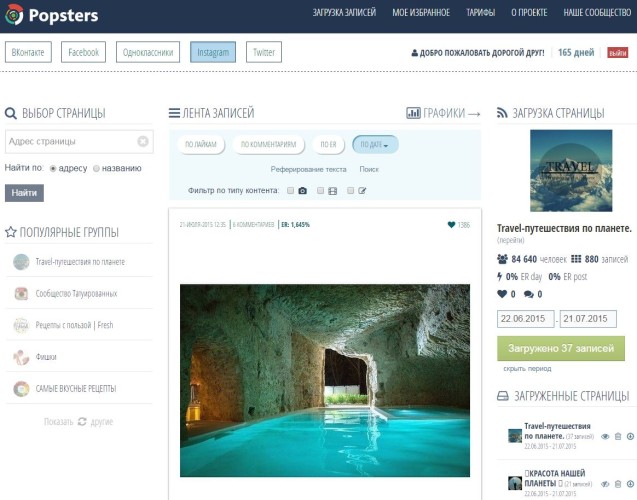Click the bar chart icon next to ГРАФИКИ
This screenshot has height=500, width=637.
click(x=413, y=113)
